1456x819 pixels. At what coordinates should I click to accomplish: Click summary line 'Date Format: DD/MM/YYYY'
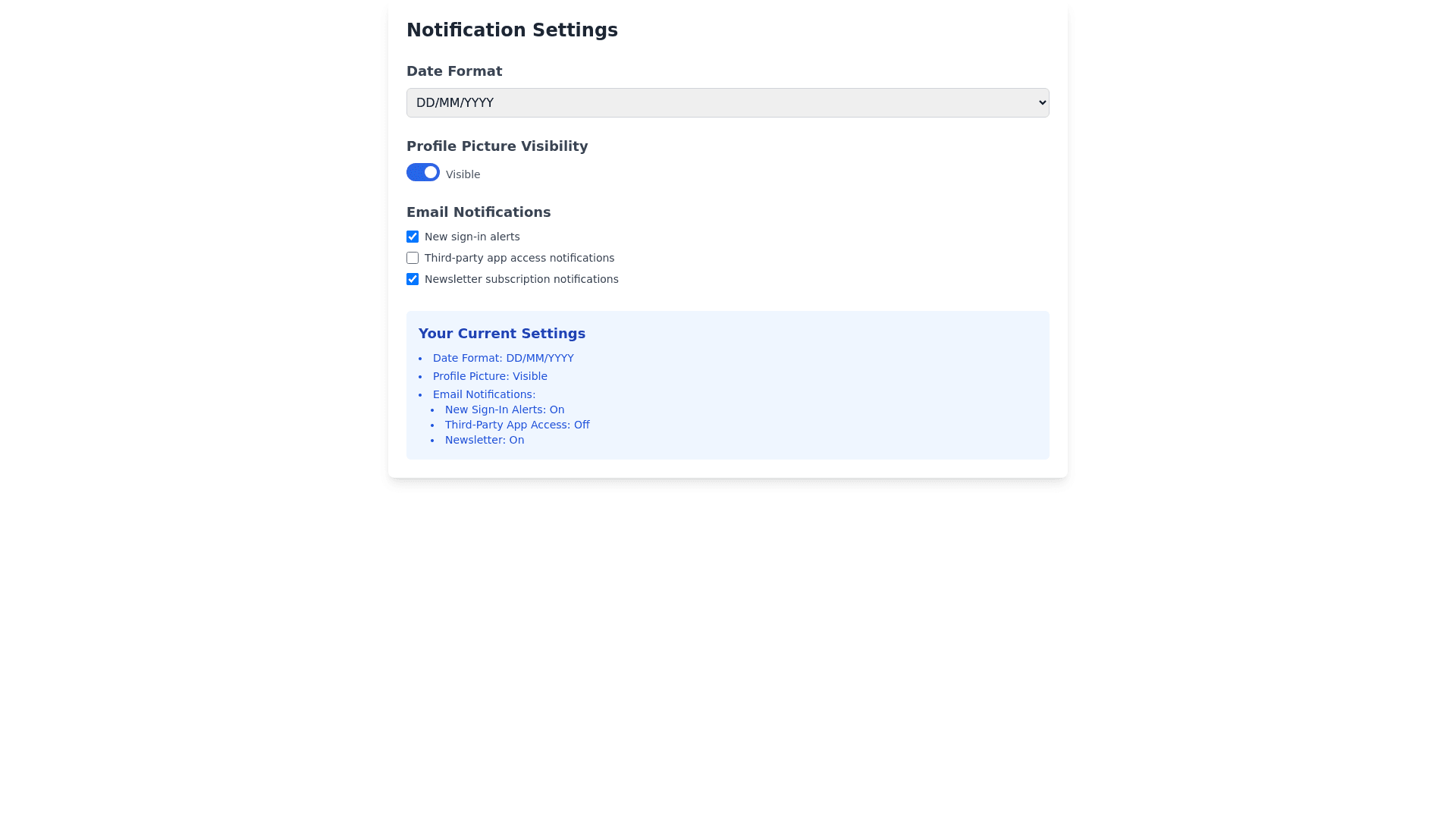point(503,358)
